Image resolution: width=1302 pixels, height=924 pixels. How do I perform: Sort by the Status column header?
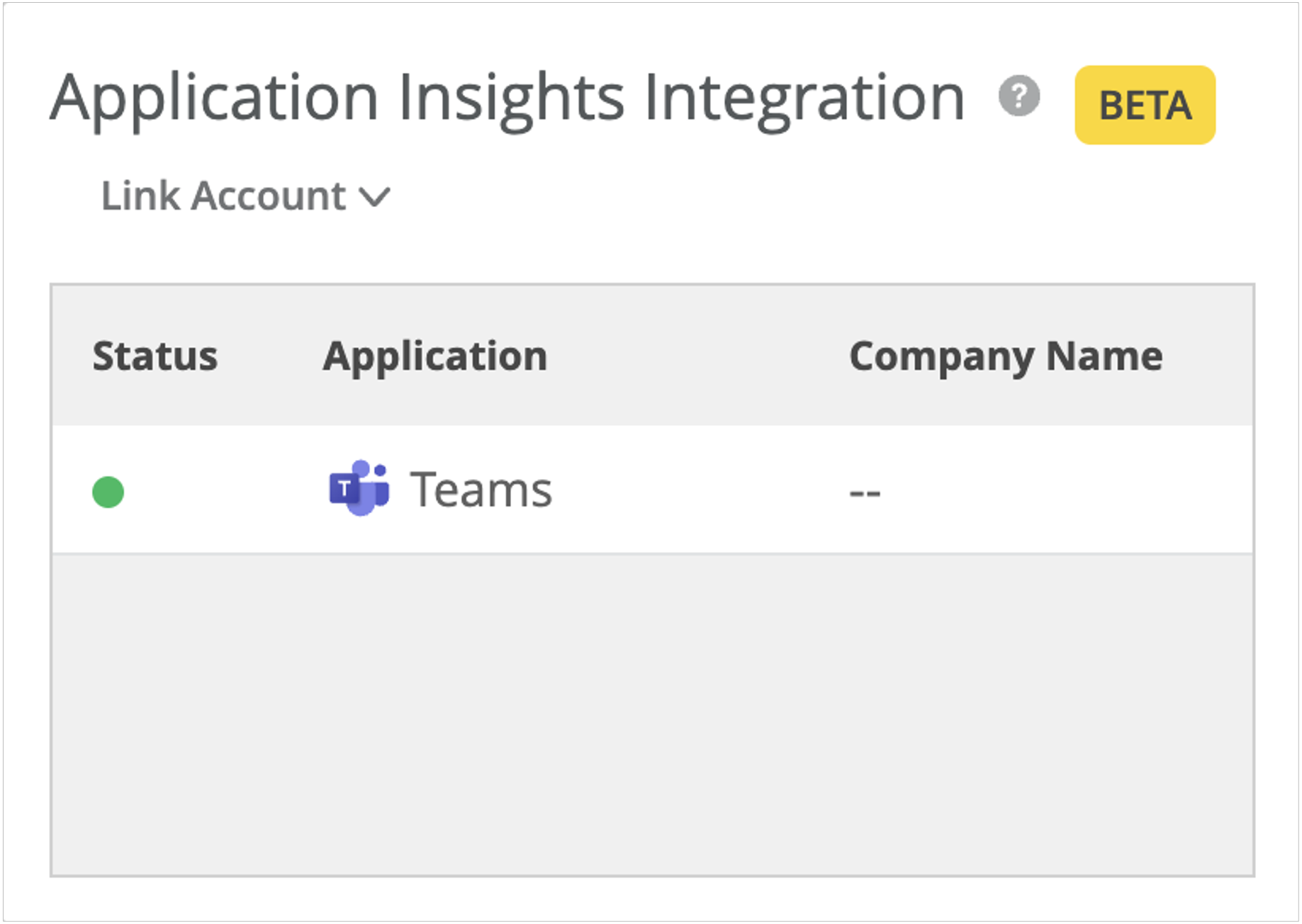(x=155, y=356)
